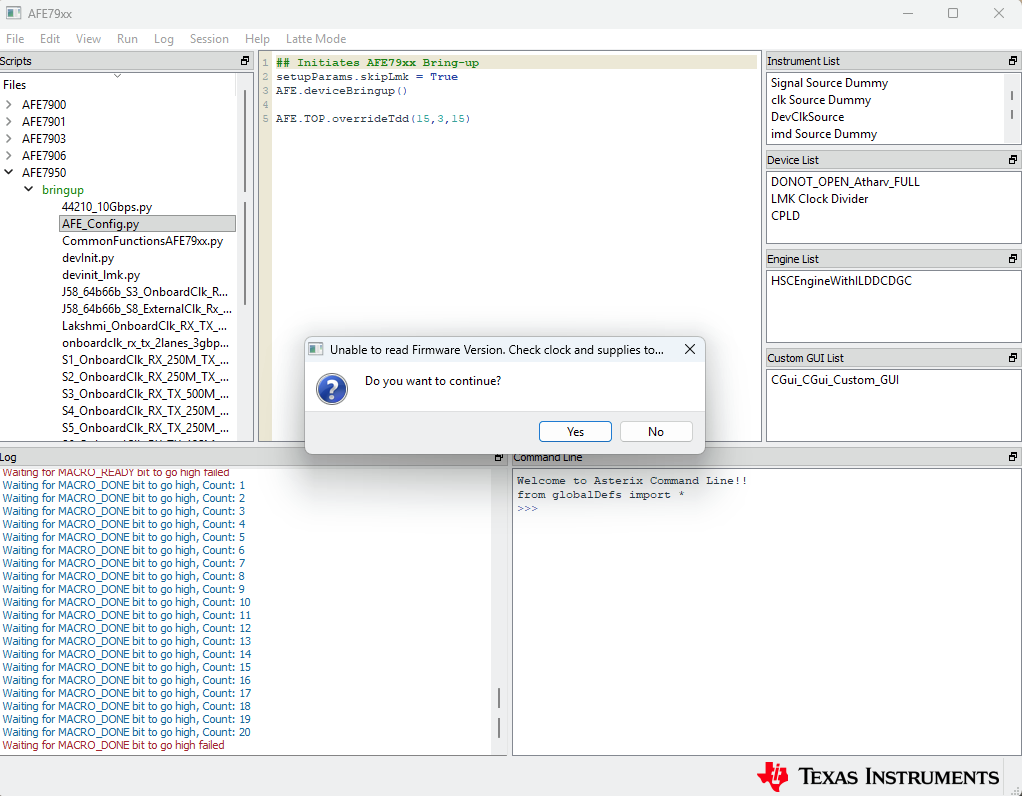Screen dimensions: 1022x796
Task: Click No in the dialog
Action: [656, 432]
